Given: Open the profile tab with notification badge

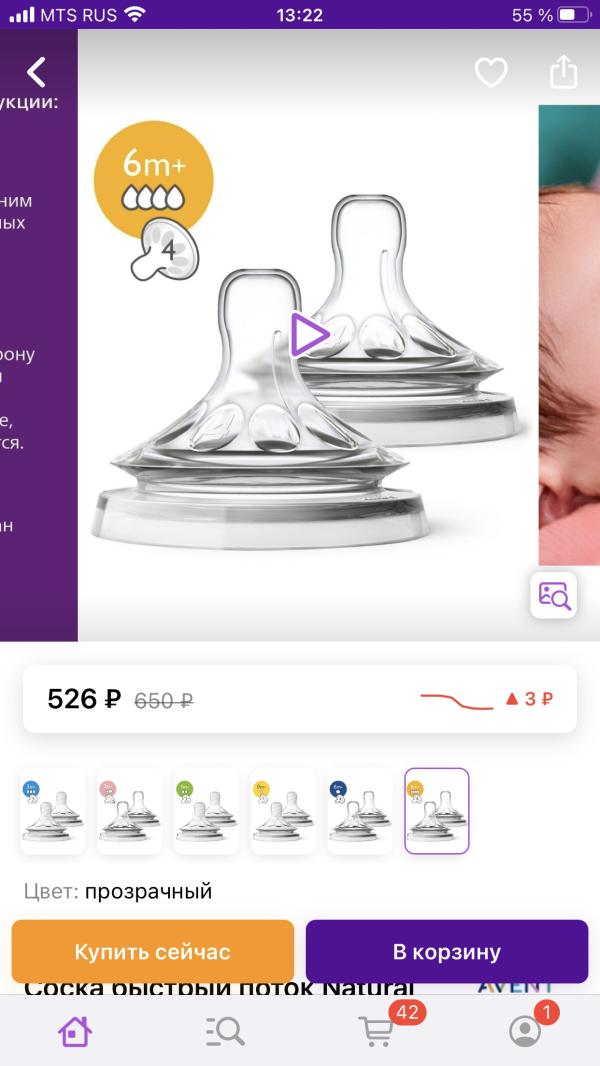Looking at the screenshot, I should click(526, 1032).
